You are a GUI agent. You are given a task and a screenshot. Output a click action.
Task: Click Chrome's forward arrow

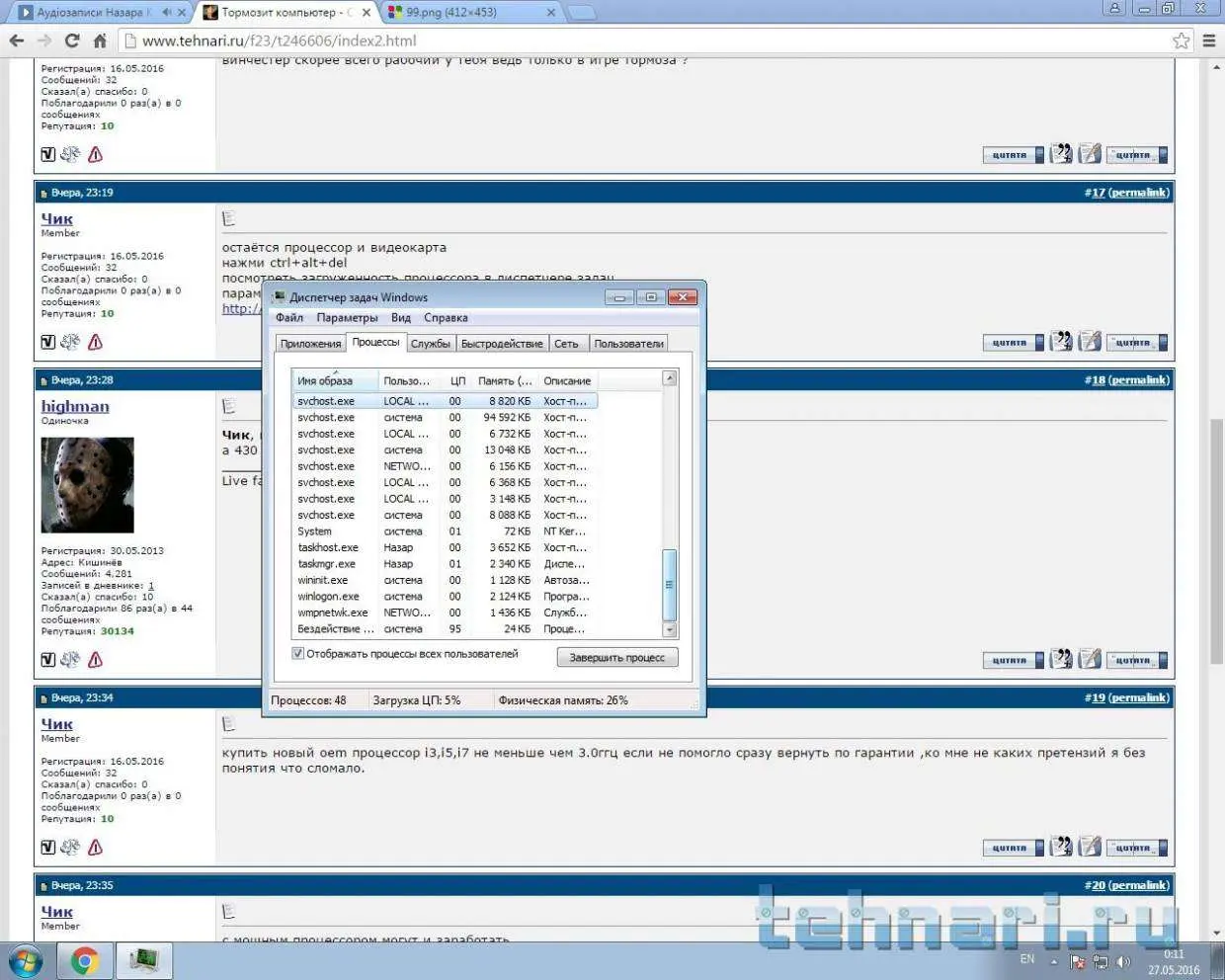[x=44, y=41]
